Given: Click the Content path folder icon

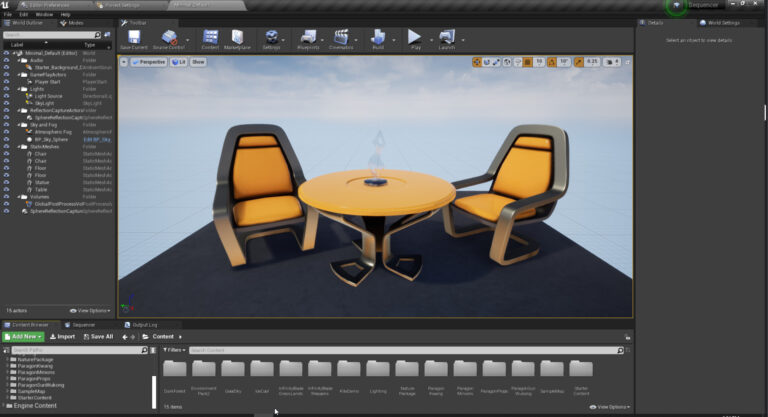Looking at the screenshot, I should [145, 337].
